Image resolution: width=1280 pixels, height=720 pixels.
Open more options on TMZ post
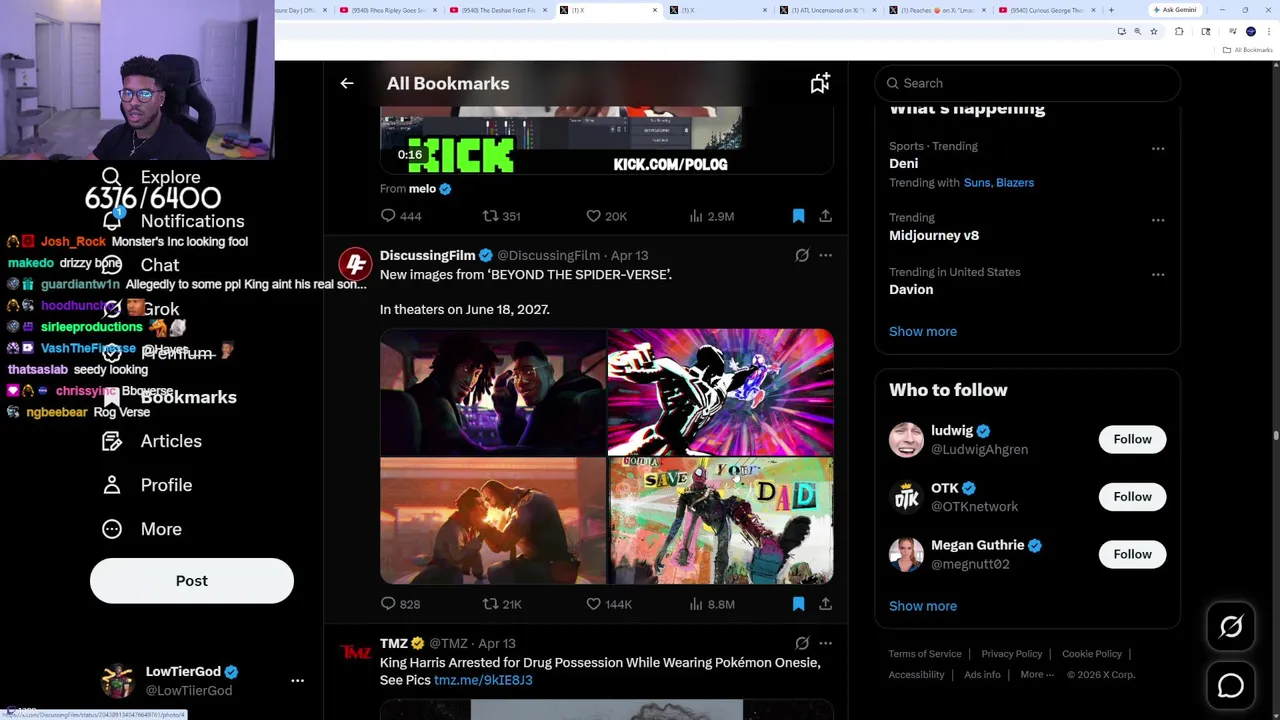[825, 643]
